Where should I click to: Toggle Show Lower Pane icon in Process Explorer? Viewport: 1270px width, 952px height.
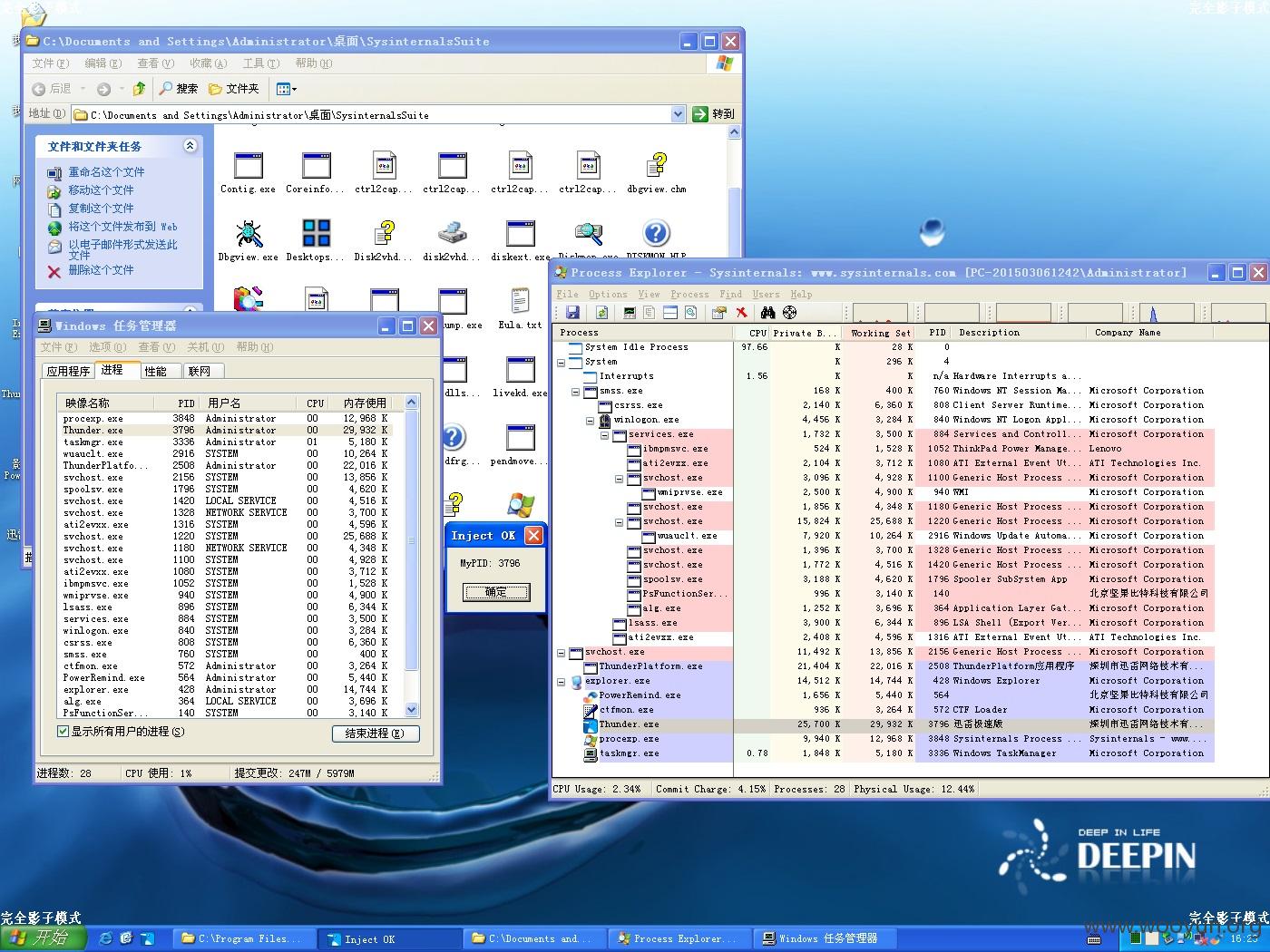click(670, 313)
